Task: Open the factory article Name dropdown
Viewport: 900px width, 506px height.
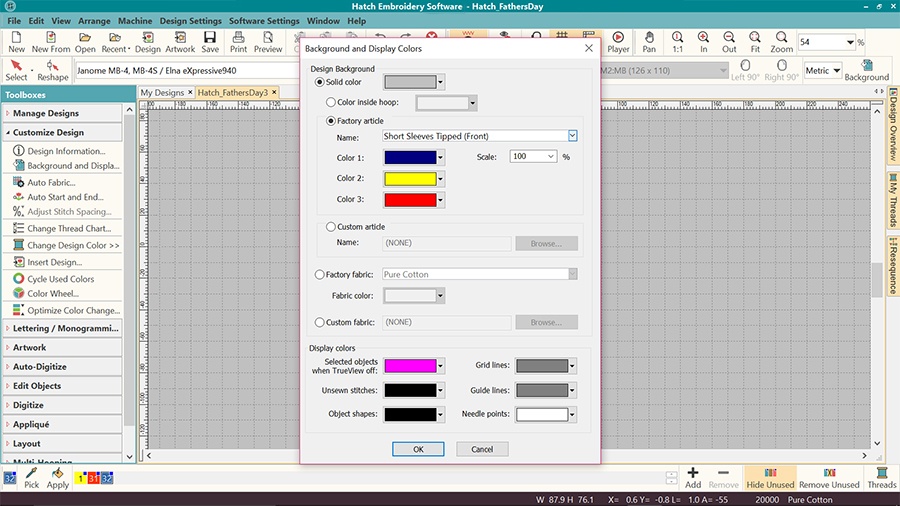Action: coord(573,136)
